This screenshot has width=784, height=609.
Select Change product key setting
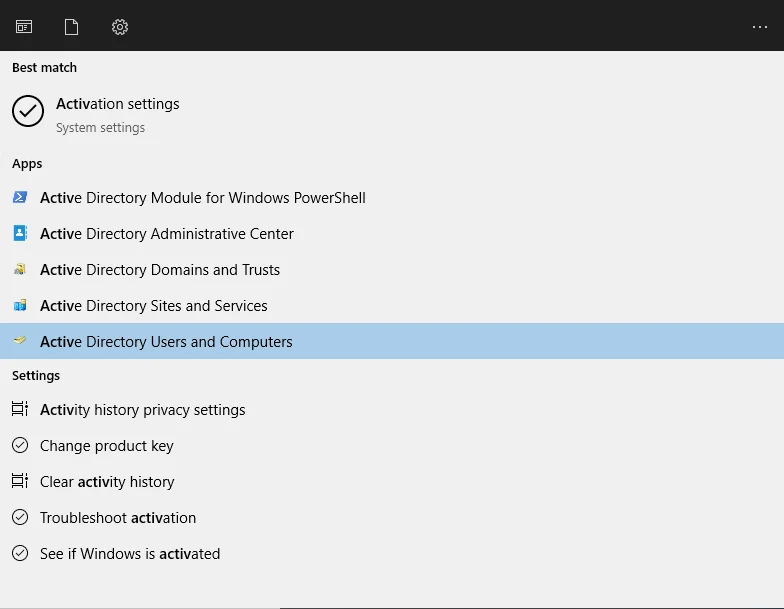coord(392,446)
